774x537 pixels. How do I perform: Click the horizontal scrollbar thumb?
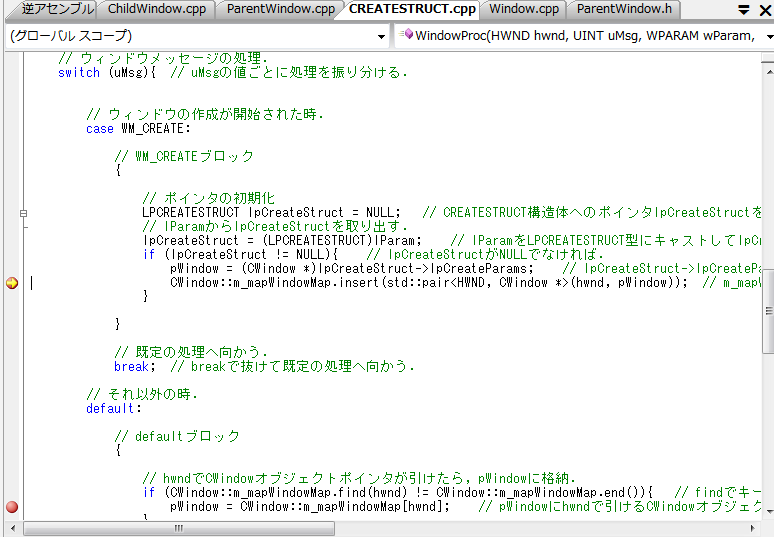179,528
